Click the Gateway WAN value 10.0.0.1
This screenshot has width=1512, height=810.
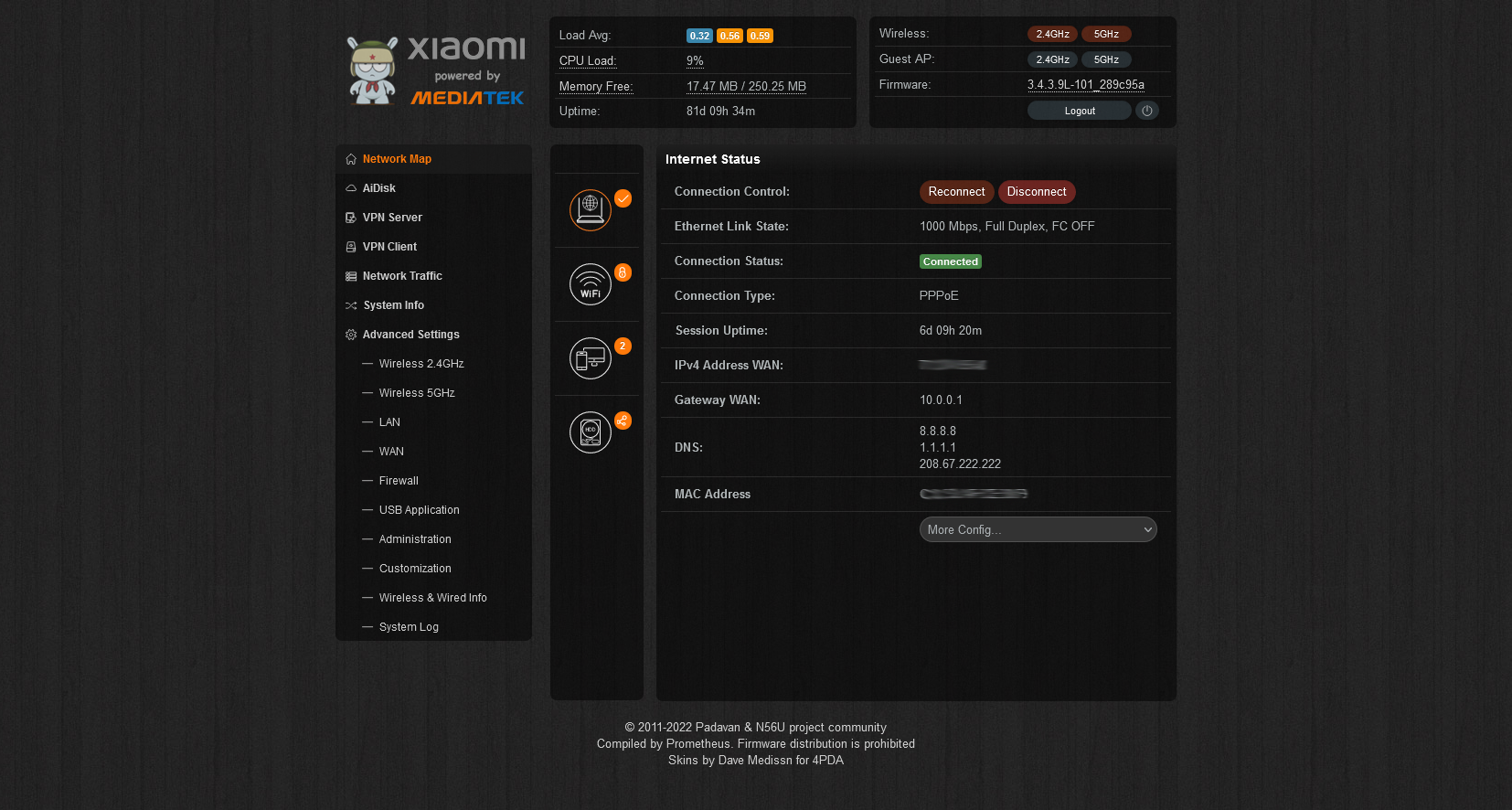pos(941,400)
